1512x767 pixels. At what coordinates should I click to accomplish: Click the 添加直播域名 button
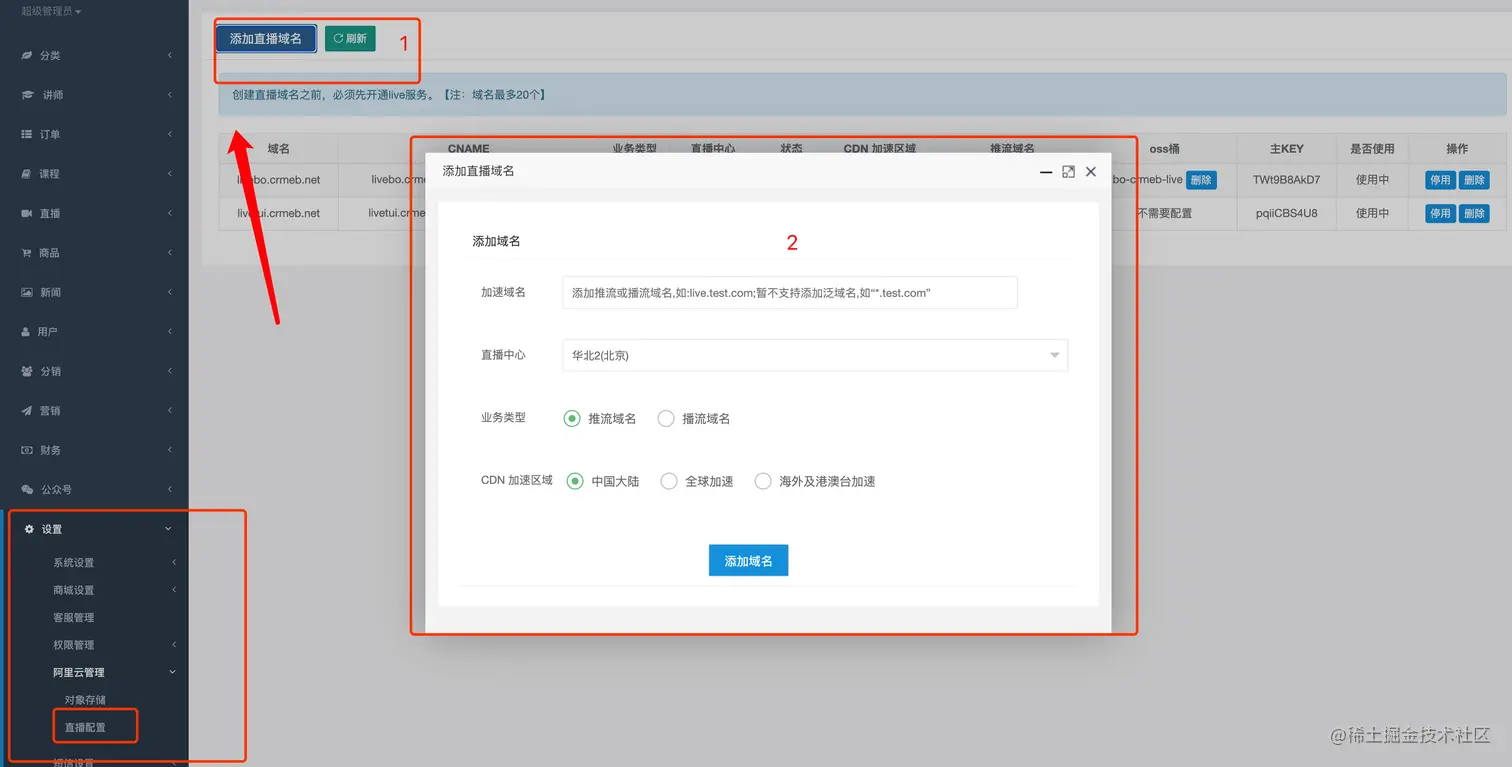pyautogui.click(x=266, y=39)
